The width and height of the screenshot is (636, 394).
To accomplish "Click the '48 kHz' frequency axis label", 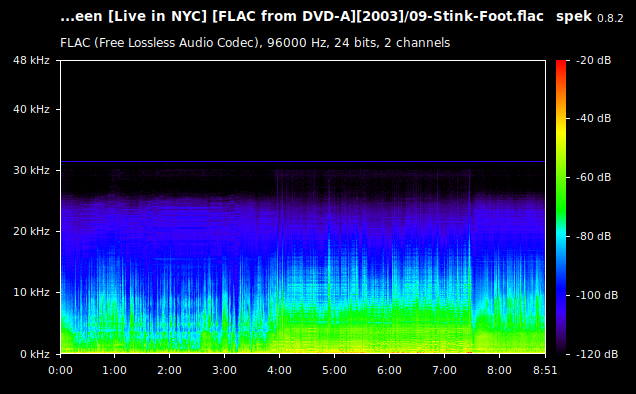I will tap(31, 60).
